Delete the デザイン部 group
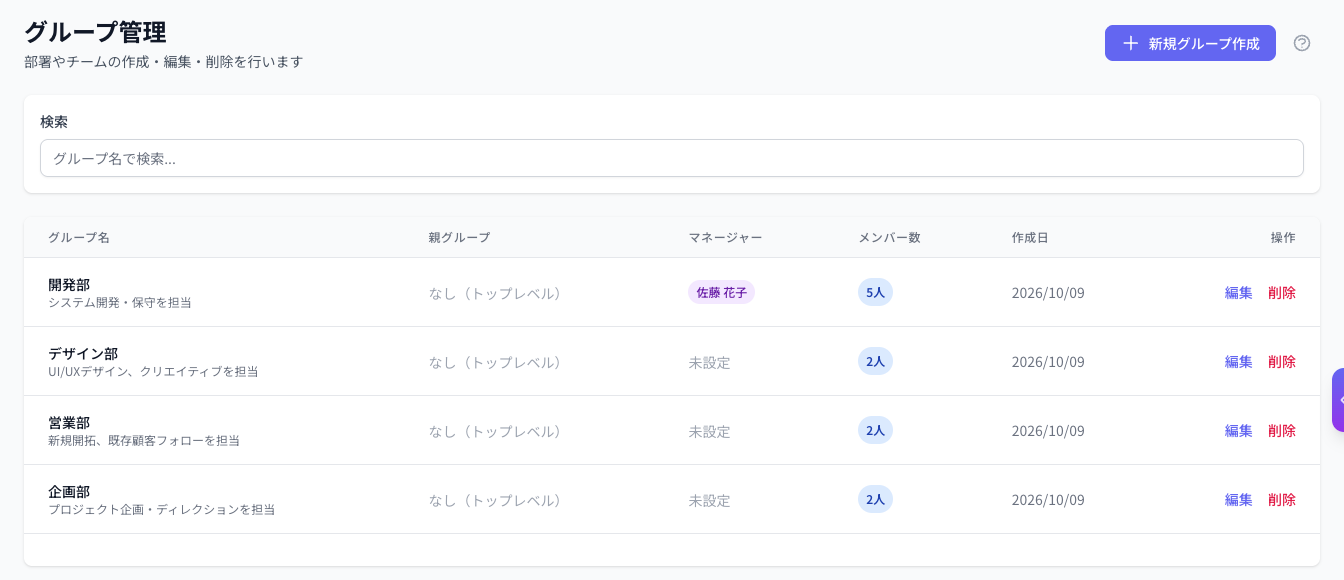 point(1282,362)
